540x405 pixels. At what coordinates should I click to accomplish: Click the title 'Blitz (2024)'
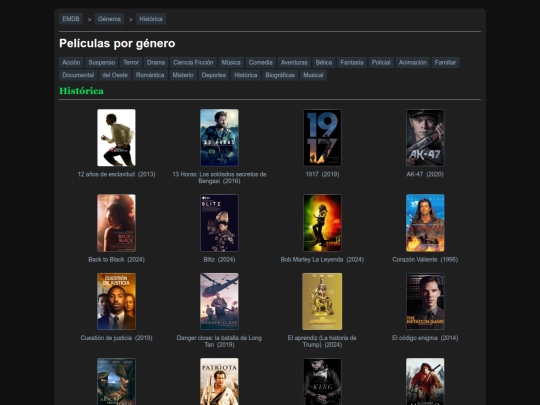219,259
